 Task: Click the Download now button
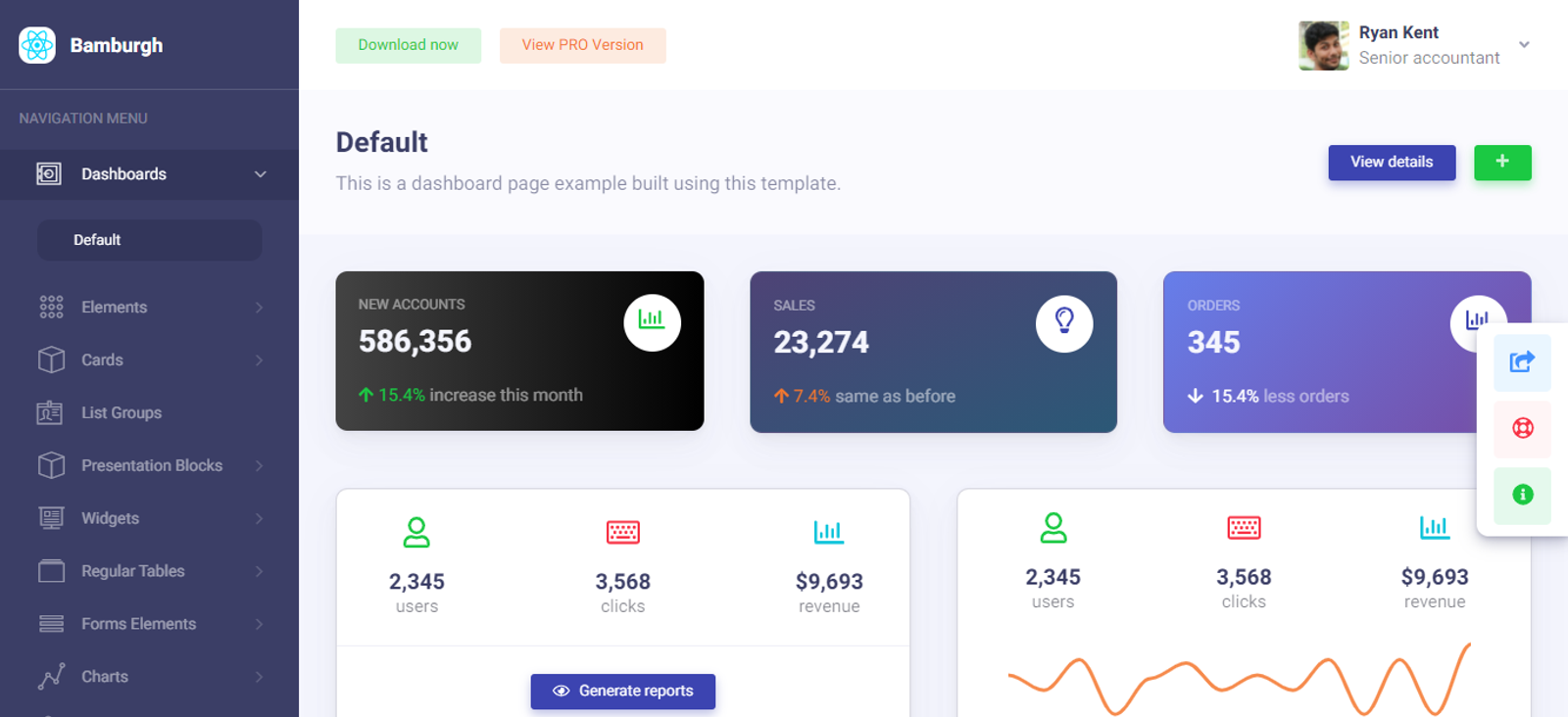point(408,45)
